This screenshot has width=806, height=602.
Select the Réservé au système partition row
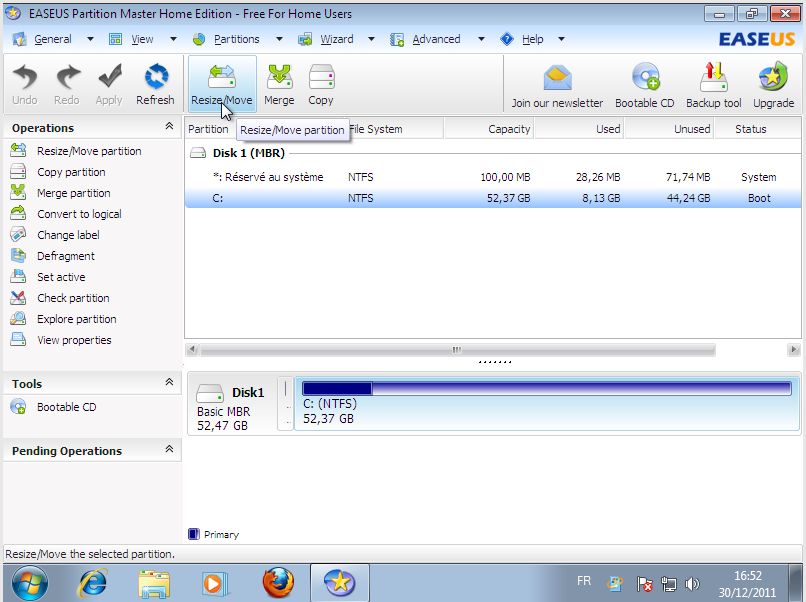coord(493,177)
